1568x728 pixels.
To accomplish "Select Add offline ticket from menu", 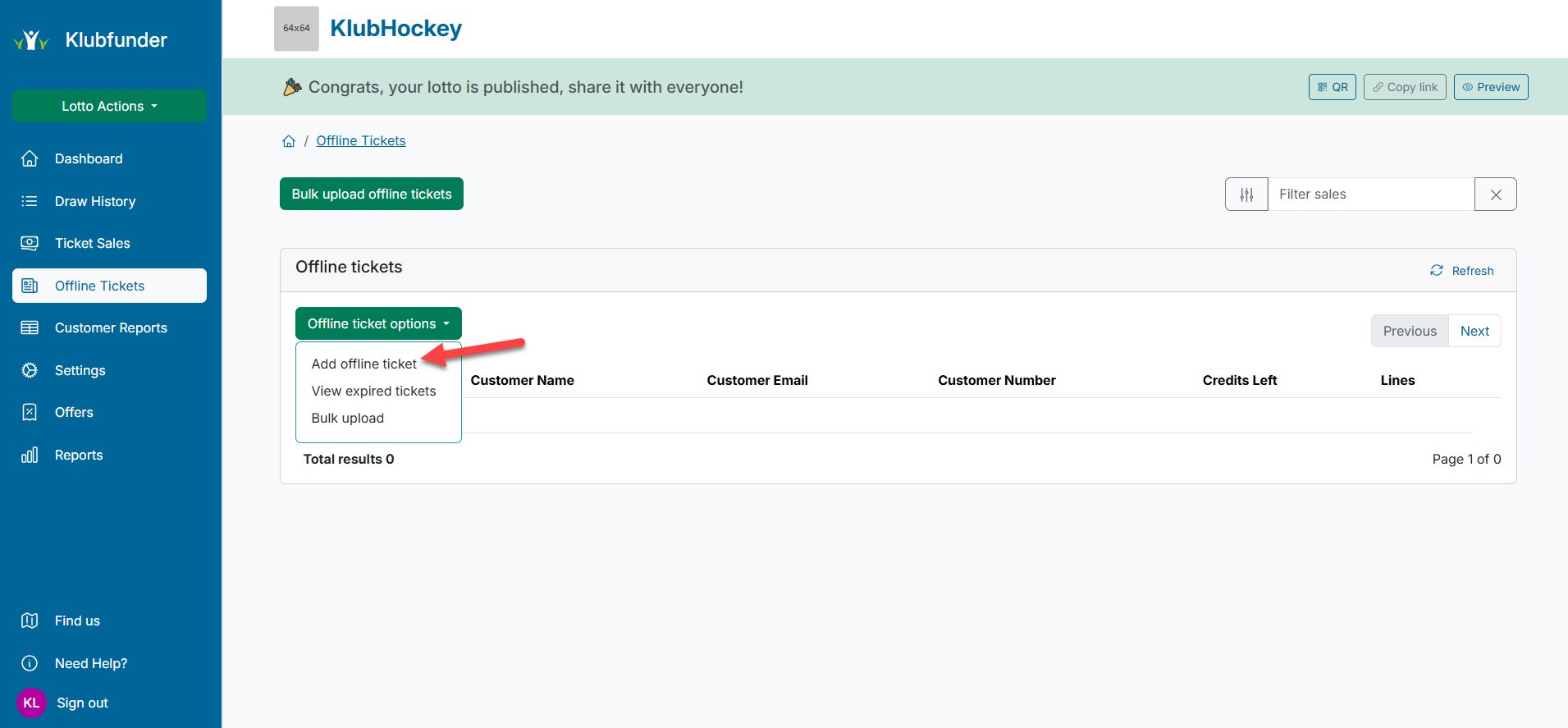I will [x=363, y=364].
